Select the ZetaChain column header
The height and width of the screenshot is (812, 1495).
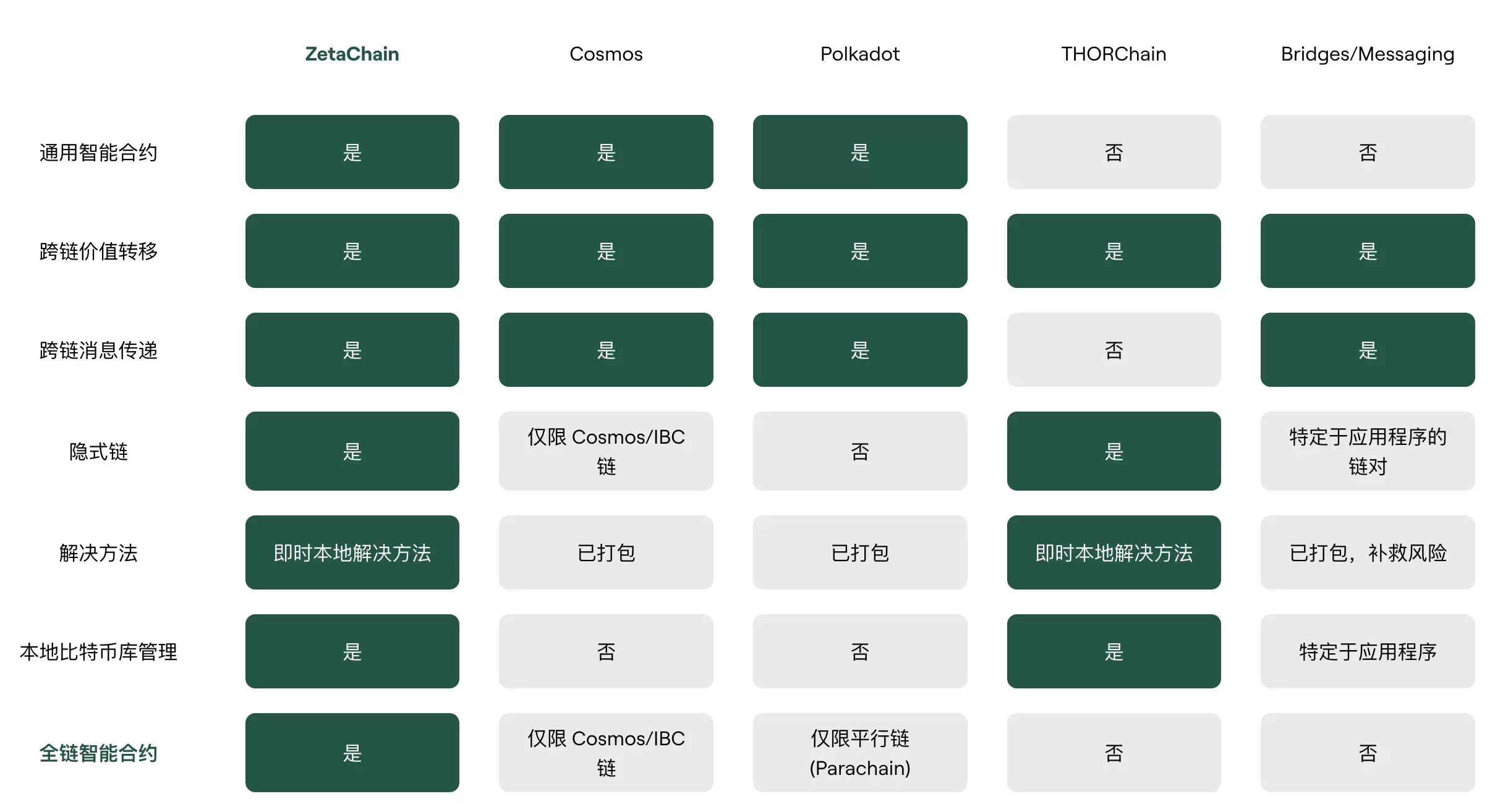tap(351, 54)
